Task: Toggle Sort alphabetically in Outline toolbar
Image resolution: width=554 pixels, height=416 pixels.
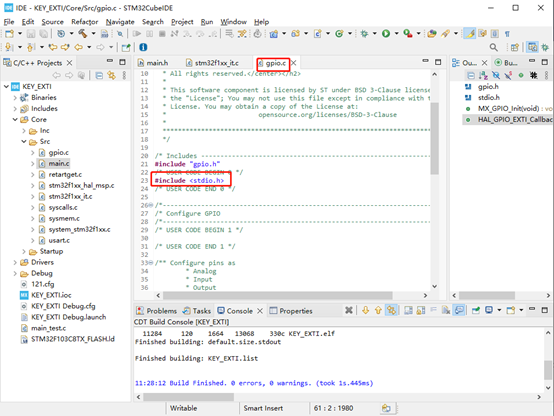Action: point(483,75)
